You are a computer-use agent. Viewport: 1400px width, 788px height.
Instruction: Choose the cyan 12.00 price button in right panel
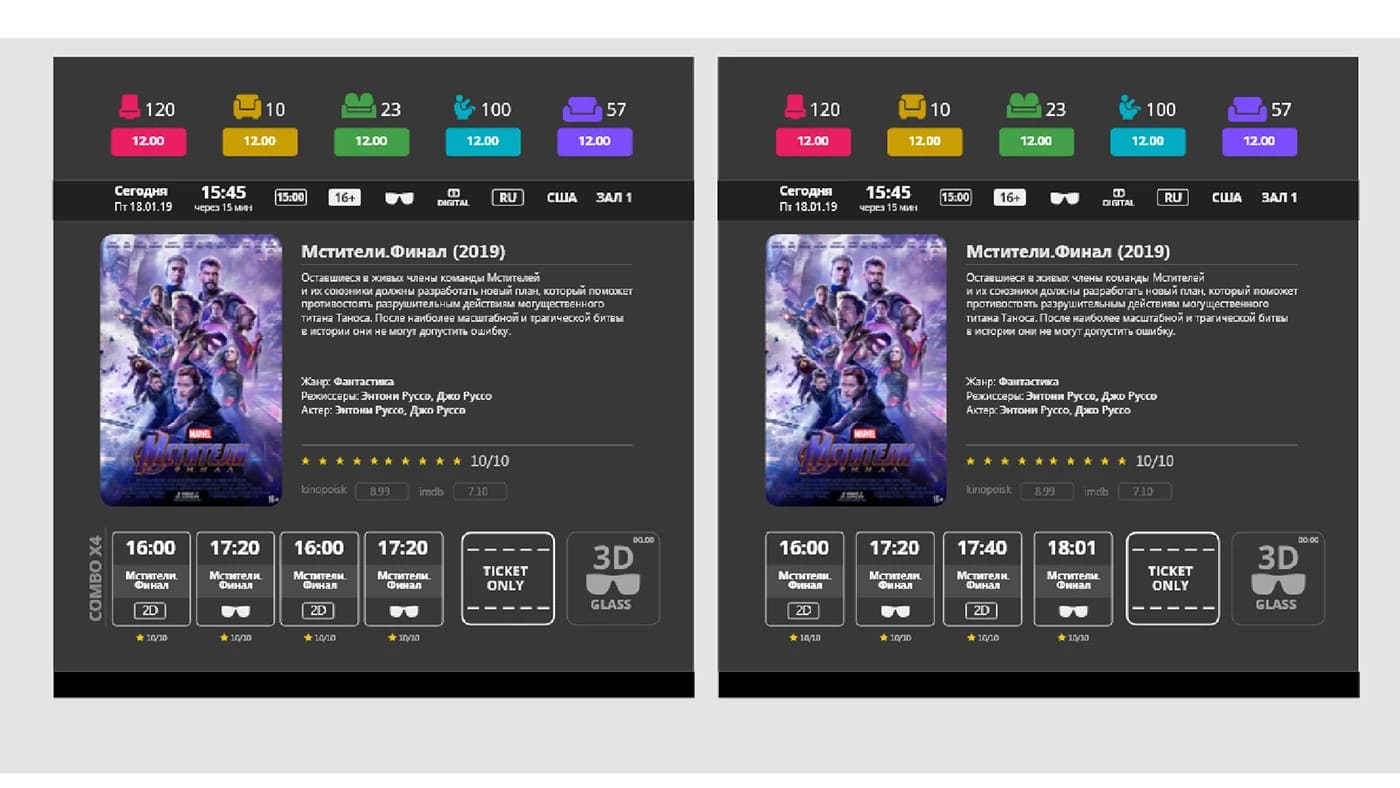(1148, 142)
